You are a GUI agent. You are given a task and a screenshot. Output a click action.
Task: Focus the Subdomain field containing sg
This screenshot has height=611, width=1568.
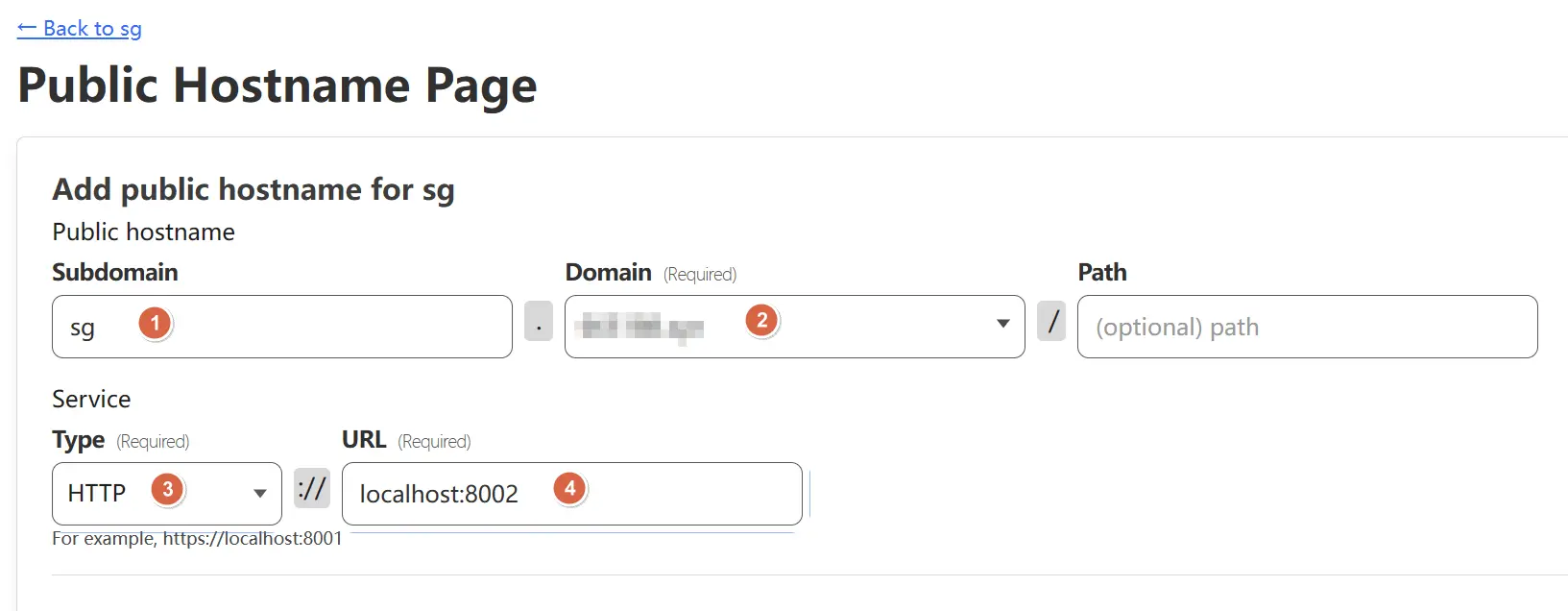click(x=282, y=327)
